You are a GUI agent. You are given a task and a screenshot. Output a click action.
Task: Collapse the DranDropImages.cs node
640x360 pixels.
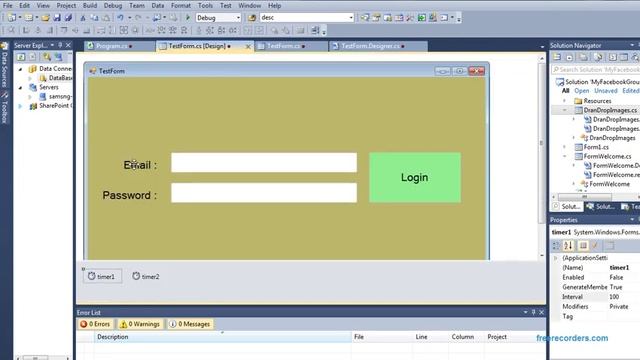point(565,110)
